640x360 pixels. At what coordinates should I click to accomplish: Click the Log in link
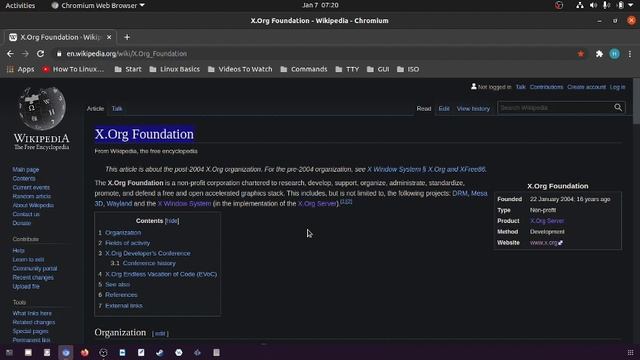tap(617, 87)
